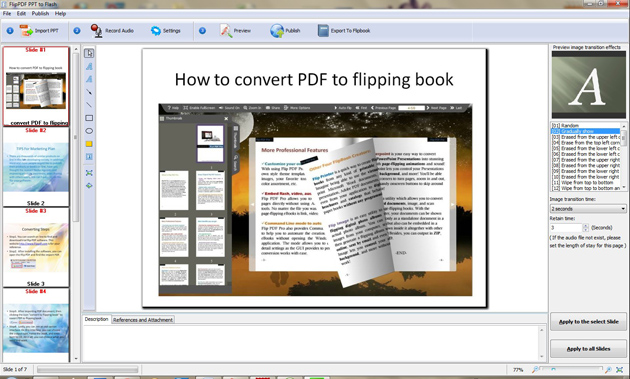Open the Image transition time dropdown
This screenshot has width=630, height=379.
588,209
